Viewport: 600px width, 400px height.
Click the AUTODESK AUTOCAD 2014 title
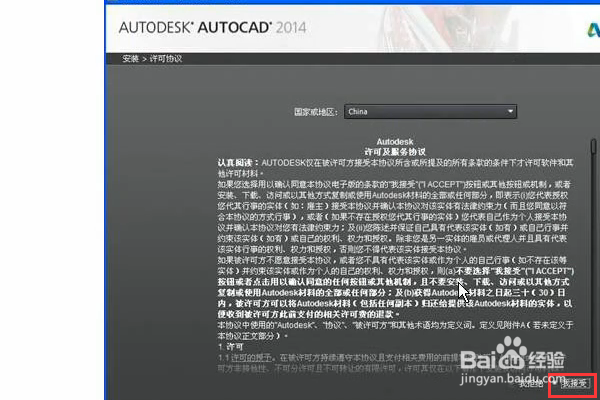point(212,28)
